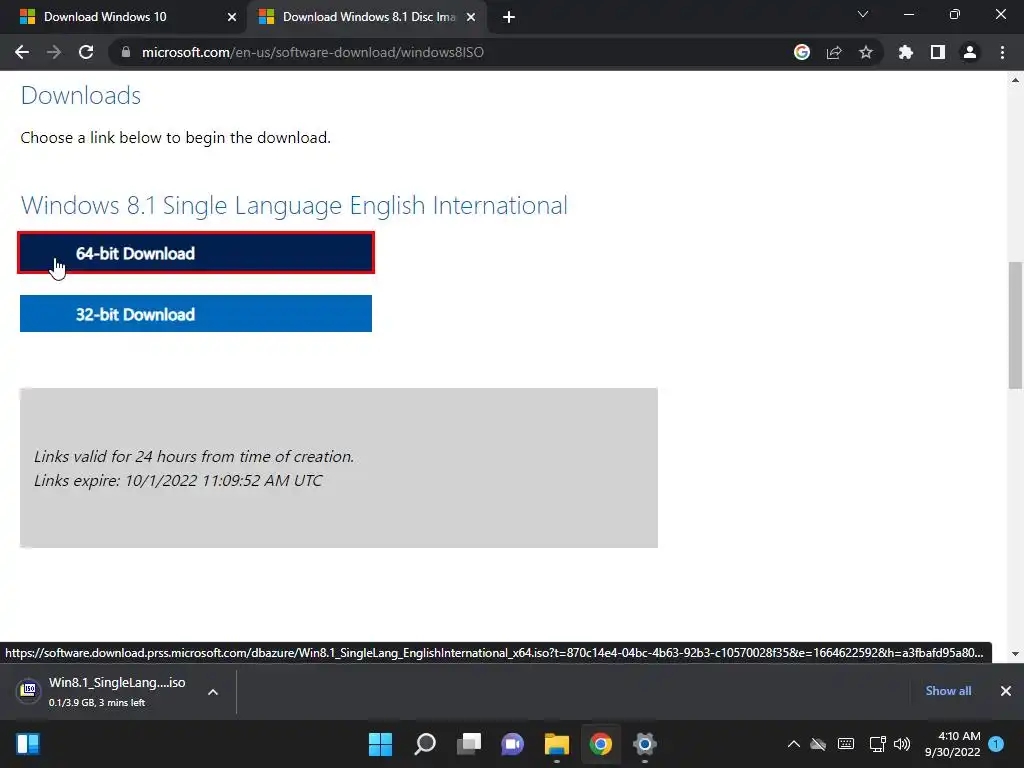Close the Download Windows 10 tab

coord(232,17)
